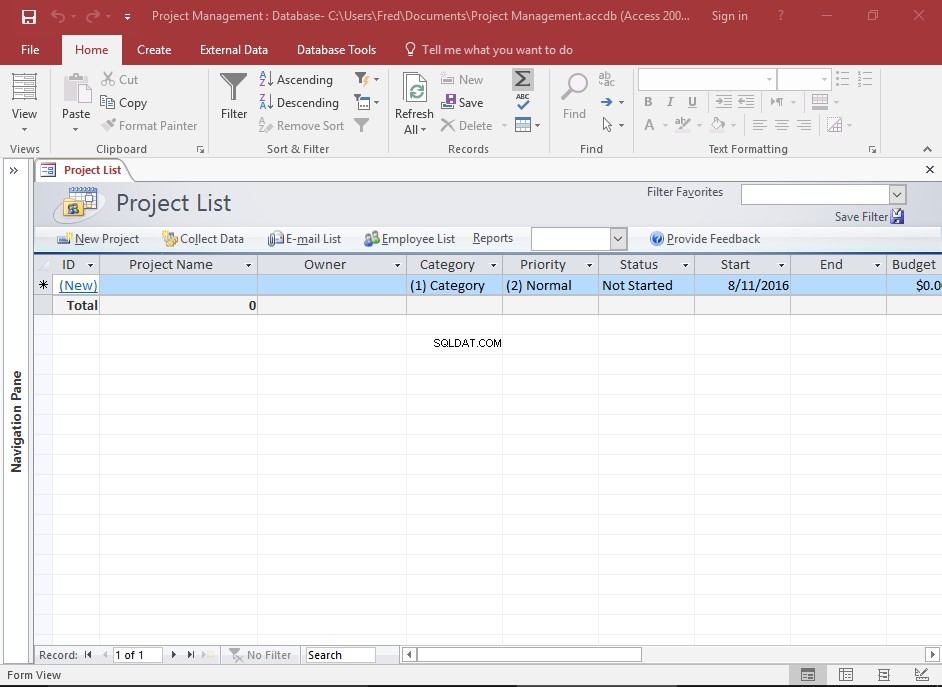Click the bullets list icon

point(842,79)
